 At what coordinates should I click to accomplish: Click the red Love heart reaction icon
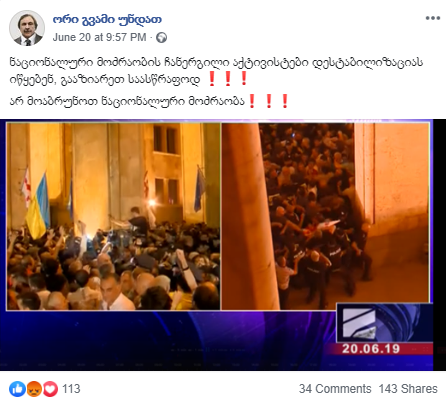pos(50,389)
